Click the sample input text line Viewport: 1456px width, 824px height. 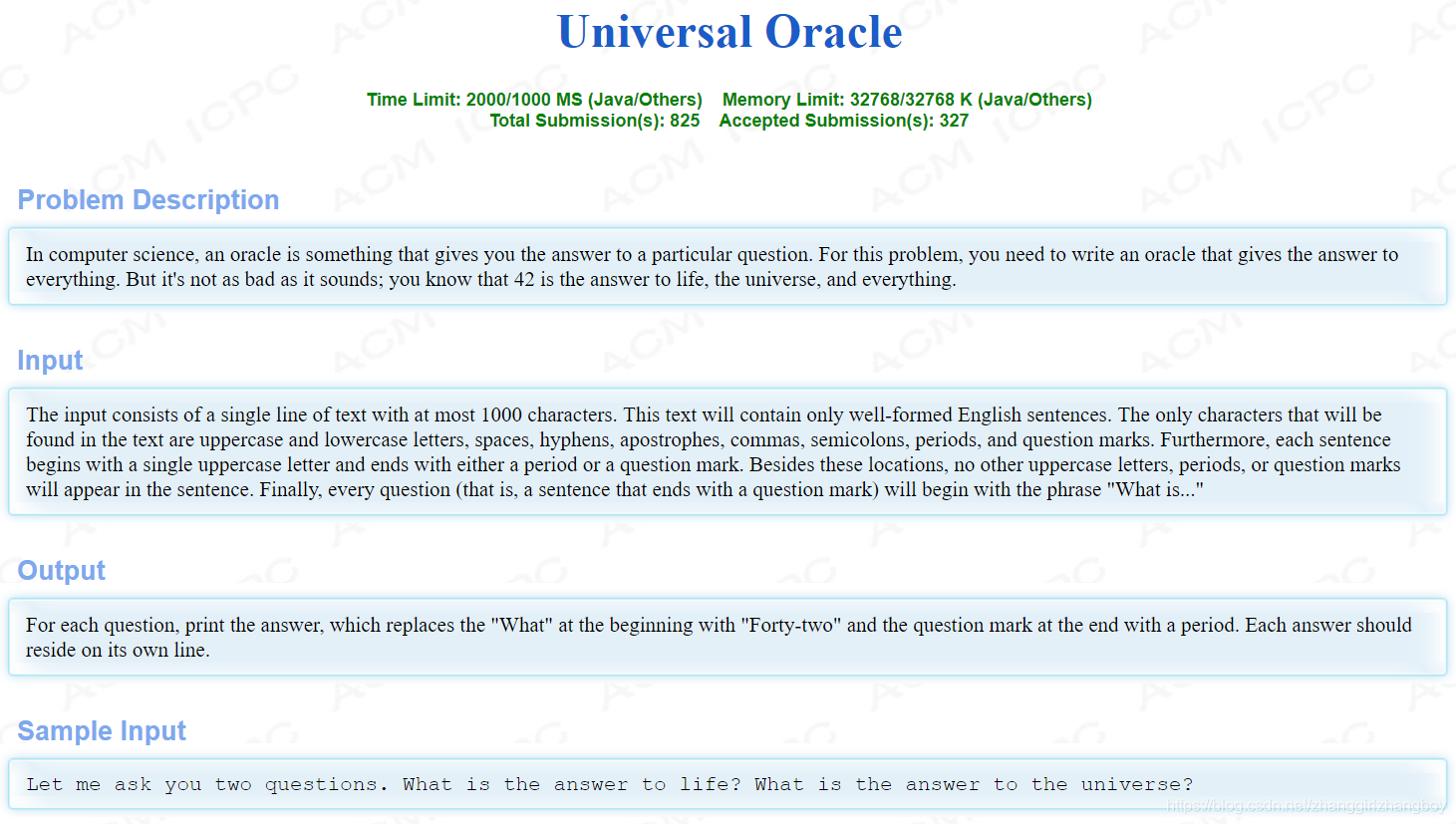pos(610,785)
